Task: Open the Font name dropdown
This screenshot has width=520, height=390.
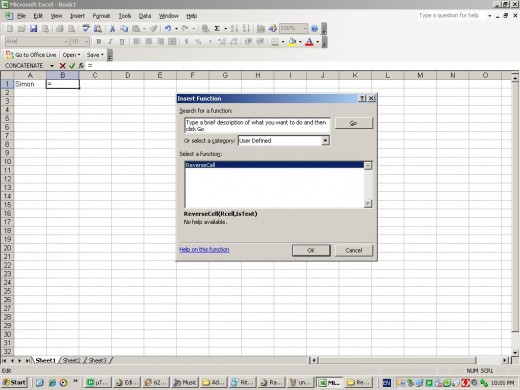Action: pyautogui.click(x=66, y=42)
